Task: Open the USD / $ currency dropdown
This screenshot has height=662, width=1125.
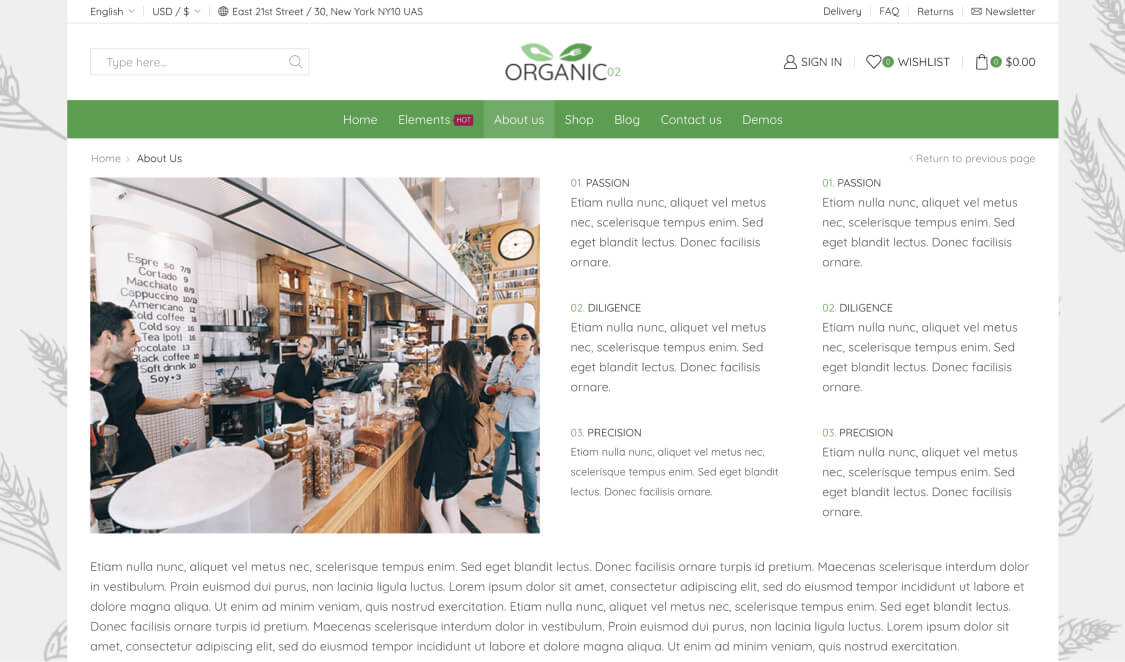Action: pyautogui.click(x=176, y=11)
